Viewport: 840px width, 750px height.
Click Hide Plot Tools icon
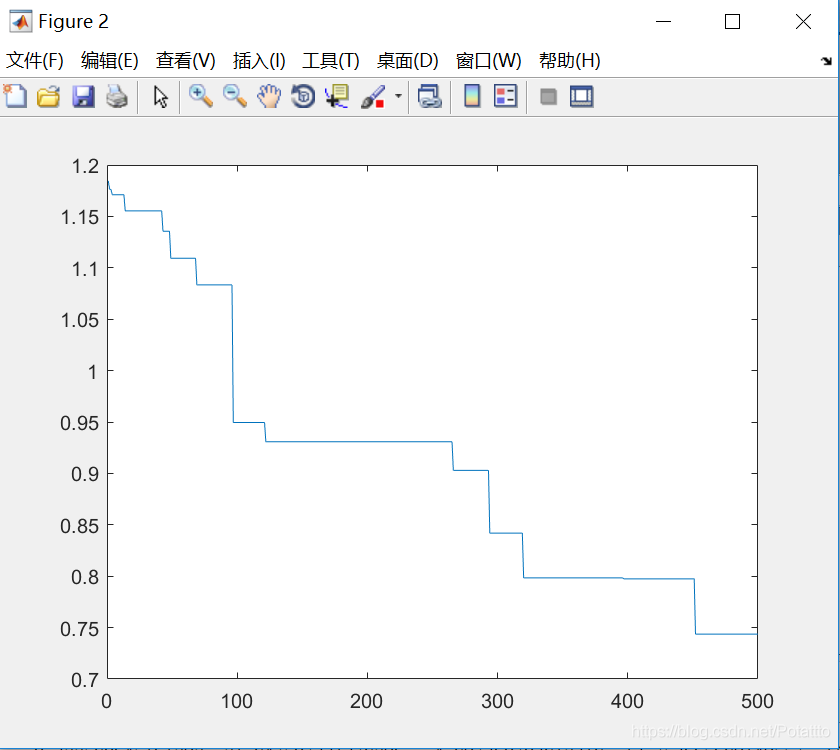tap(548, 97)
